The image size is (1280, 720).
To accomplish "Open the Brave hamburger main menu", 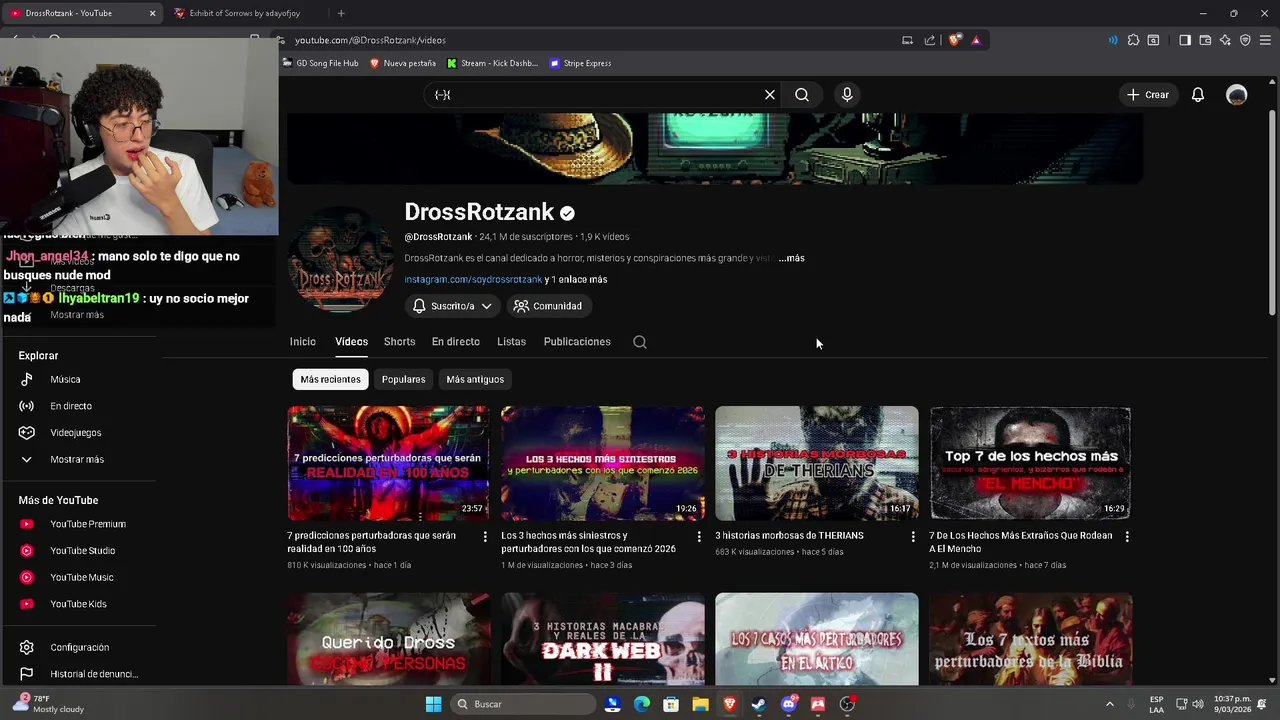I will (x=1265, y=40).
